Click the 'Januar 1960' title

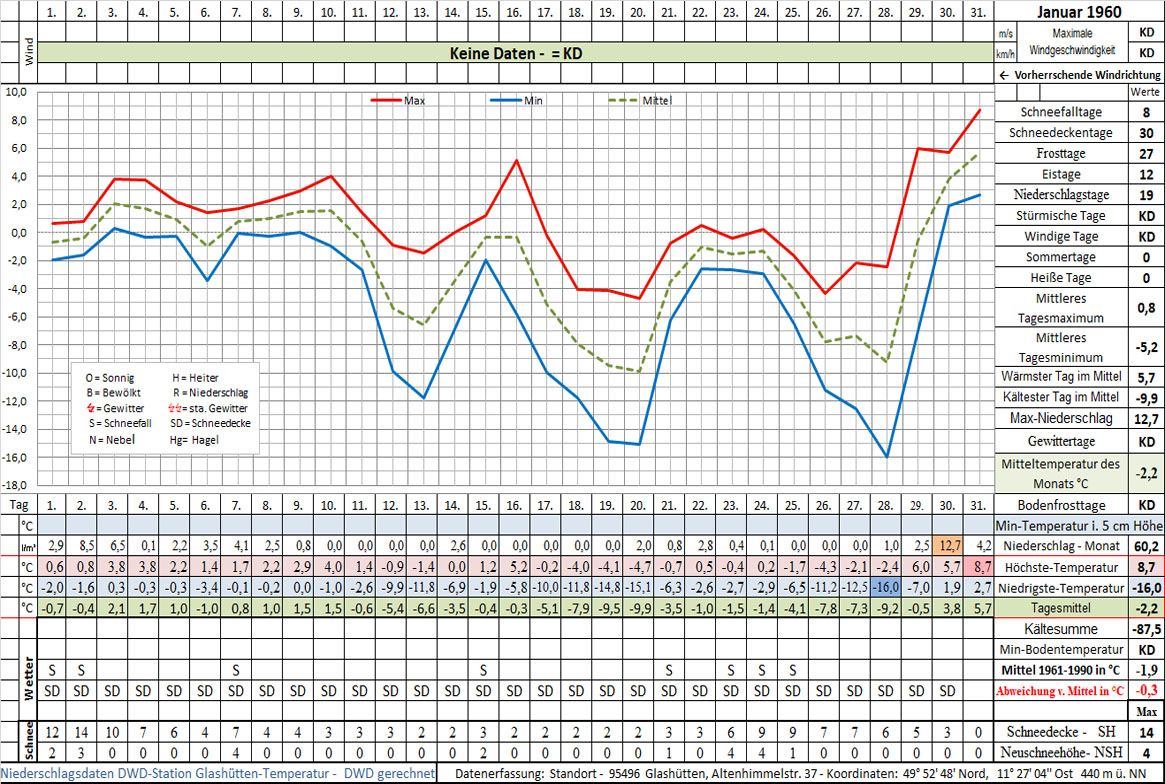(x=1079, y=12)
